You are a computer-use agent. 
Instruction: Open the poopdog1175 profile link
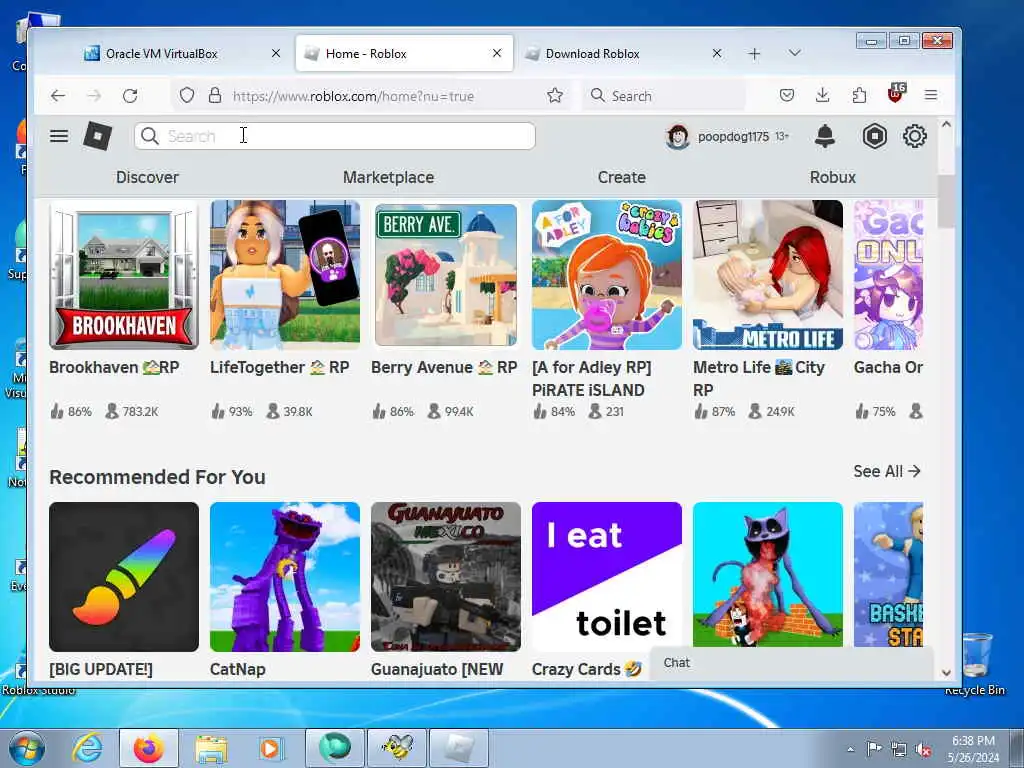pyautogui.click(x=733, y=136)
